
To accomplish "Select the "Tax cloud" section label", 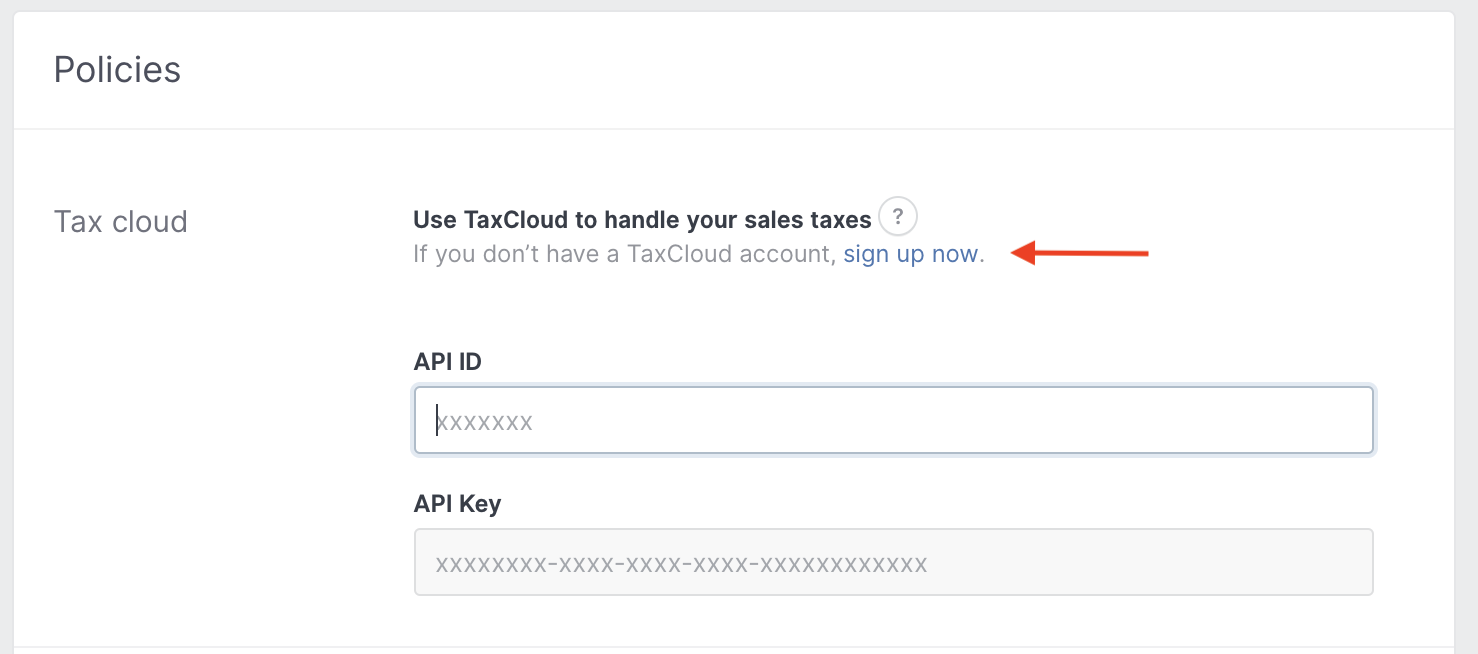I will (120, 221).
